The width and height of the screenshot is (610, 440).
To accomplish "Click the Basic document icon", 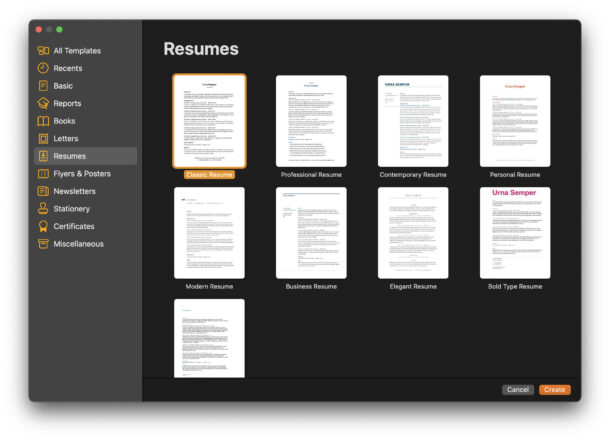I will coord(43,86).
